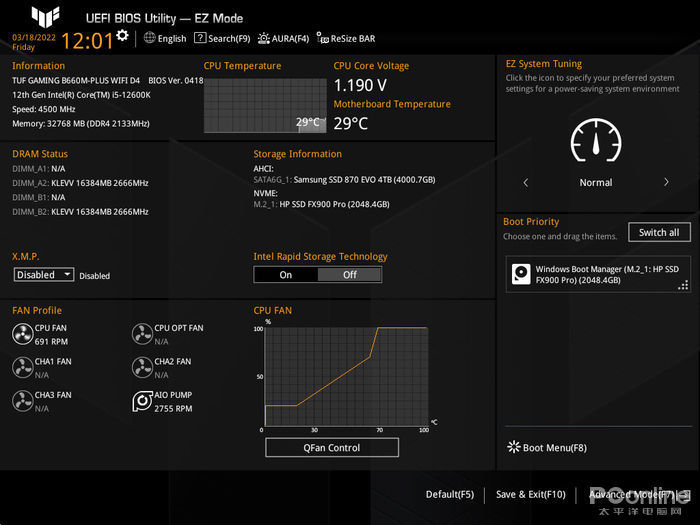Select the Windows Boot Manager boot entry
This screenshot has width=700, height=525.
pos(598,274)
